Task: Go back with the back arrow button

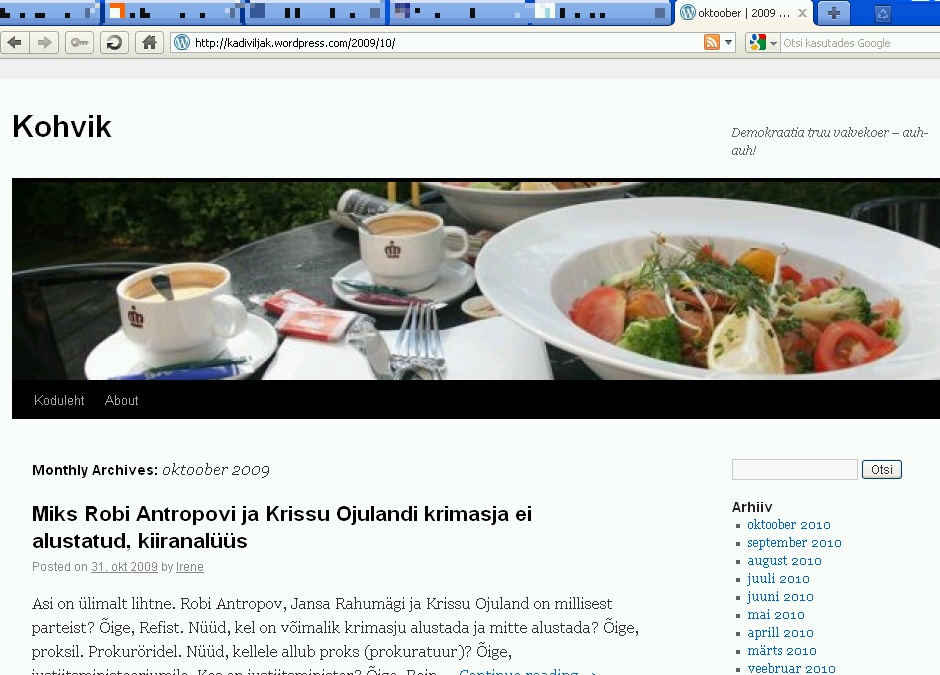Action: pyautogui.click(x=14, y=43)
